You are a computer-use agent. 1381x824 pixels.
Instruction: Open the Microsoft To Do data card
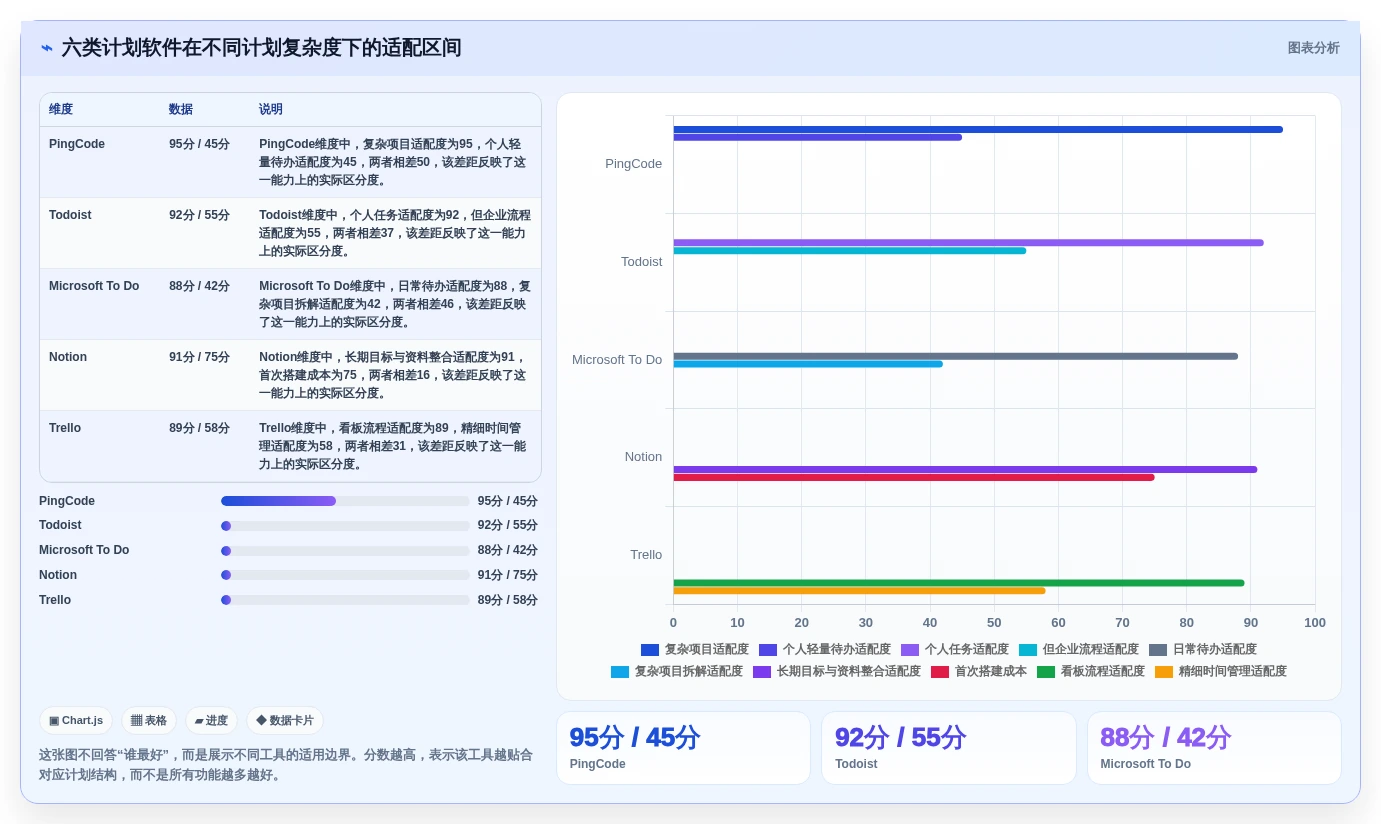pos(1214,748)
